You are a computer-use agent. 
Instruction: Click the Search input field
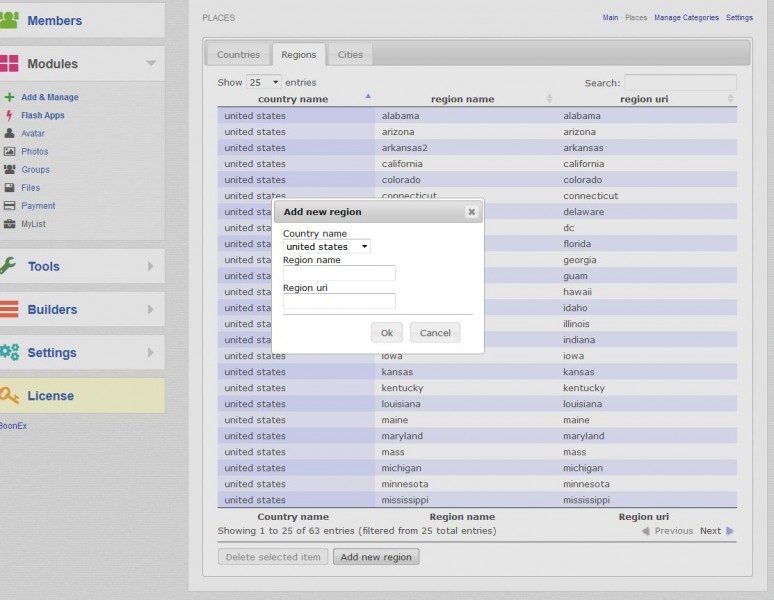(680, 83)
